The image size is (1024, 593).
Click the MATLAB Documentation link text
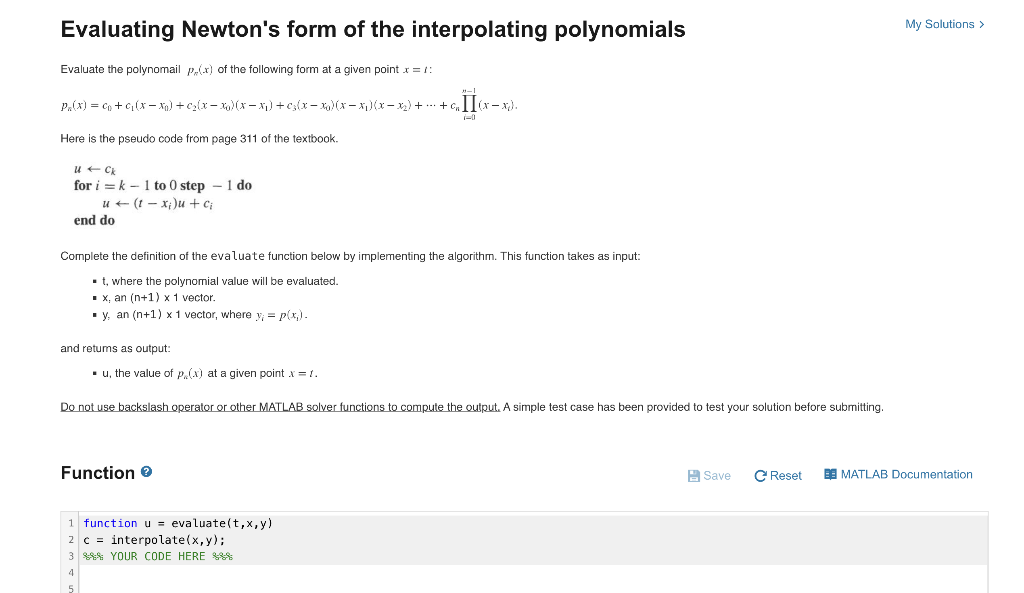[908, 474]
